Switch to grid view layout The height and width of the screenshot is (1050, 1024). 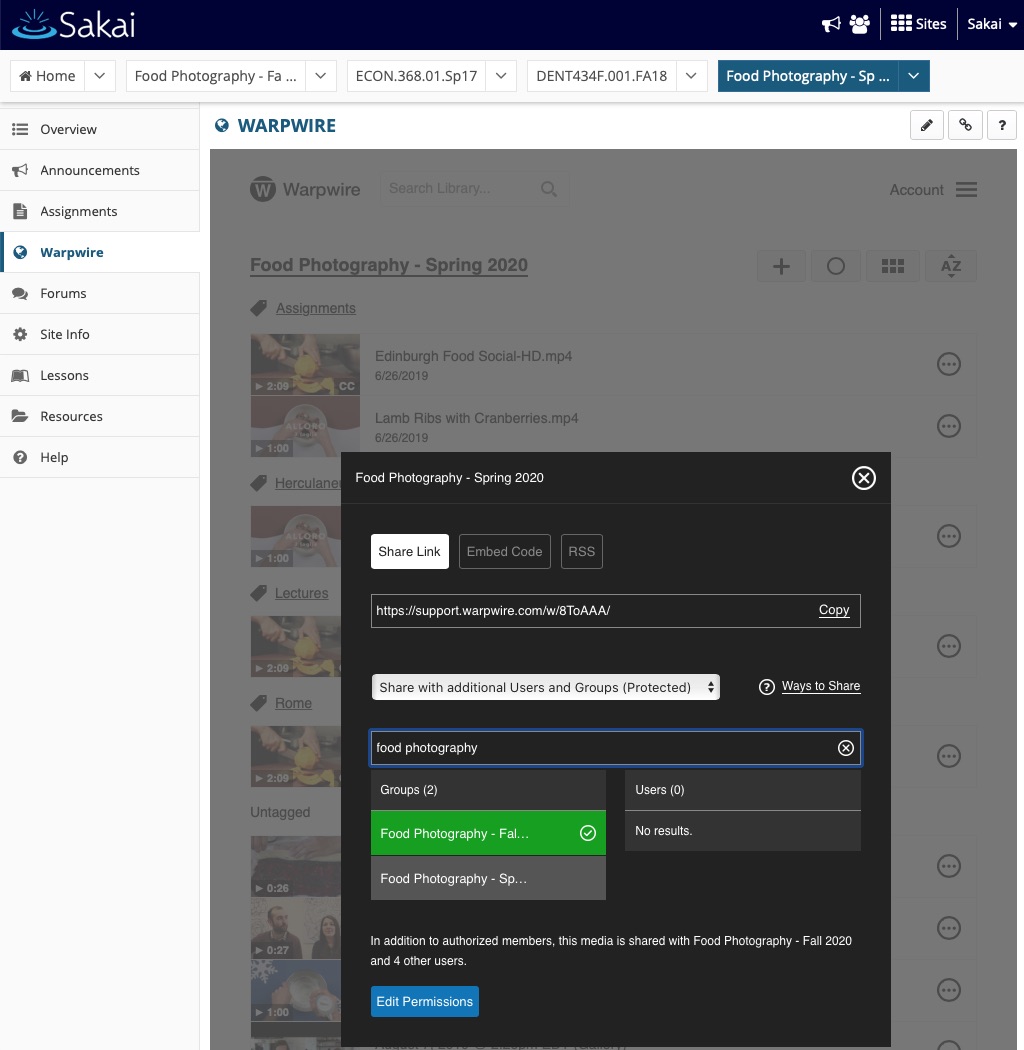coord(893,267)
